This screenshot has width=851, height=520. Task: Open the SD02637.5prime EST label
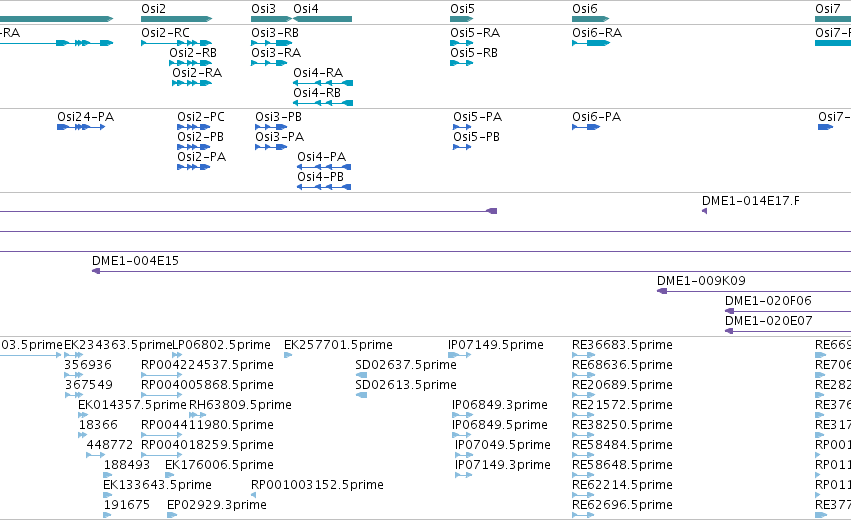coord(406,365)
